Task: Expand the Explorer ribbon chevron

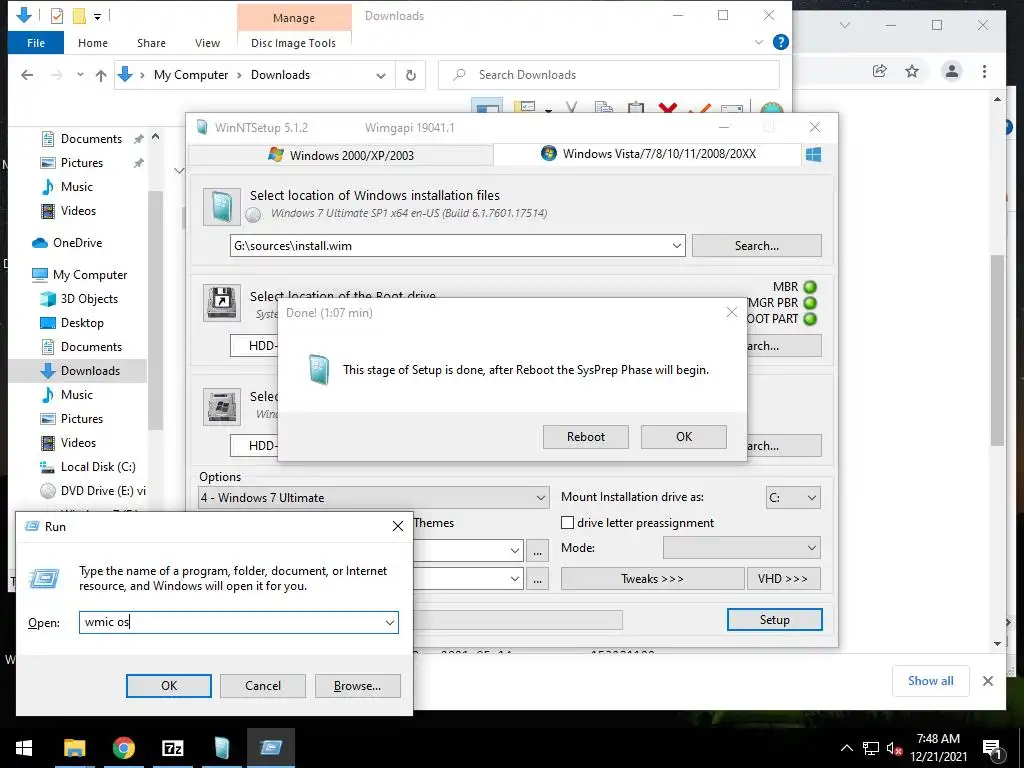Action: click(x=759, y=42)
